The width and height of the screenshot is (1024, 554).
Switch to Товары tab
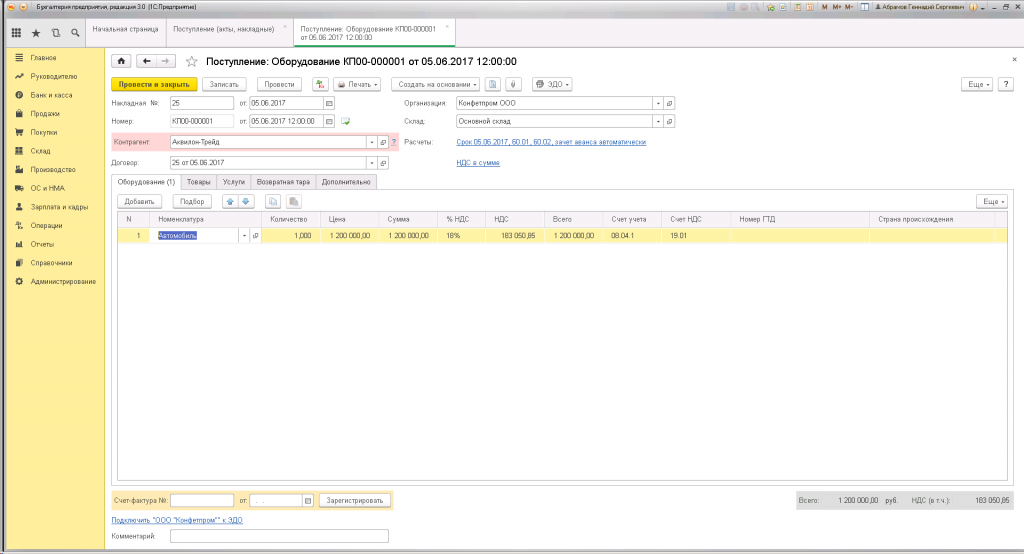[x=199, y=182]
